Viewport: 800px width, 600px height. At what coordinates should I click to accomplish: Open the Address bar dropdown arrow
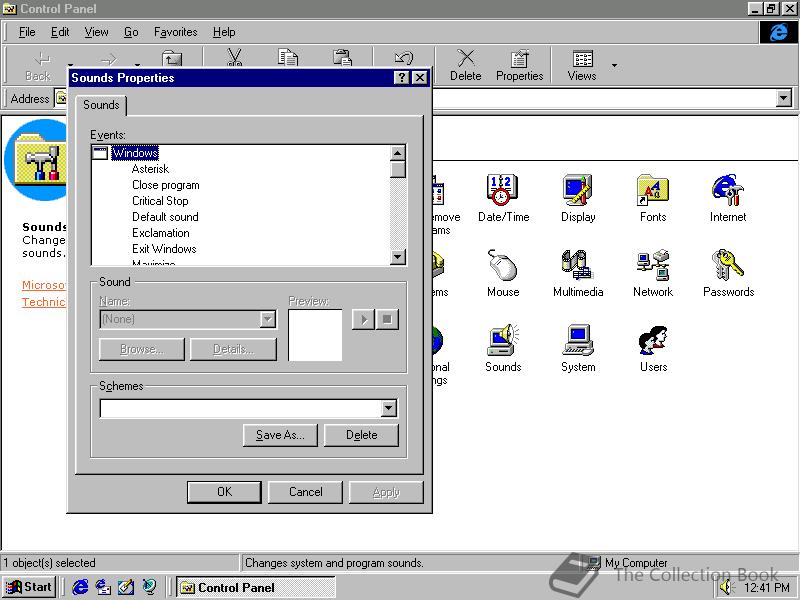(783, 98)
